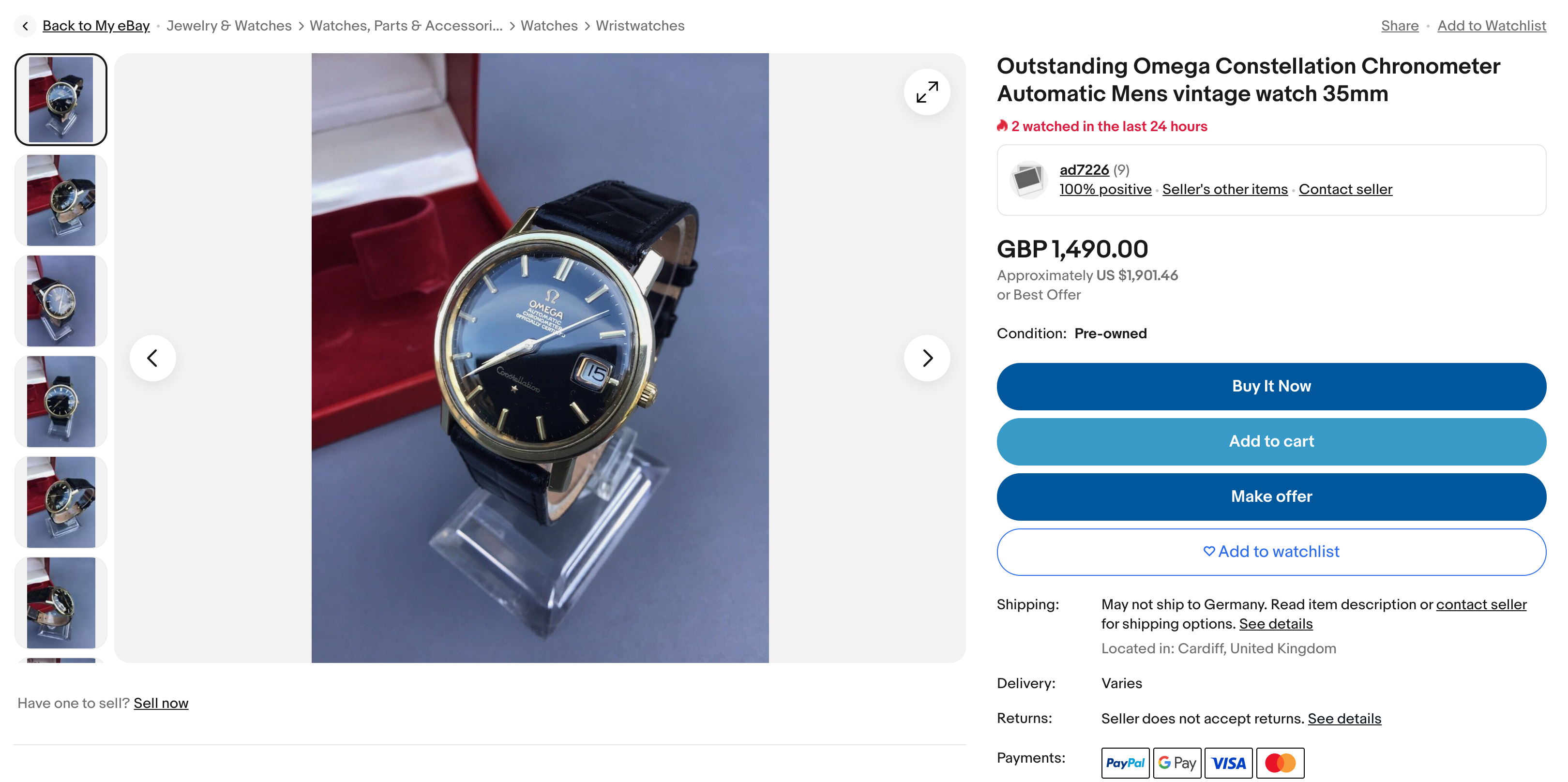This screenshot has width=1568, height=782.
Task: Click the Mastercard payment icon
Action: (1280, 763)
